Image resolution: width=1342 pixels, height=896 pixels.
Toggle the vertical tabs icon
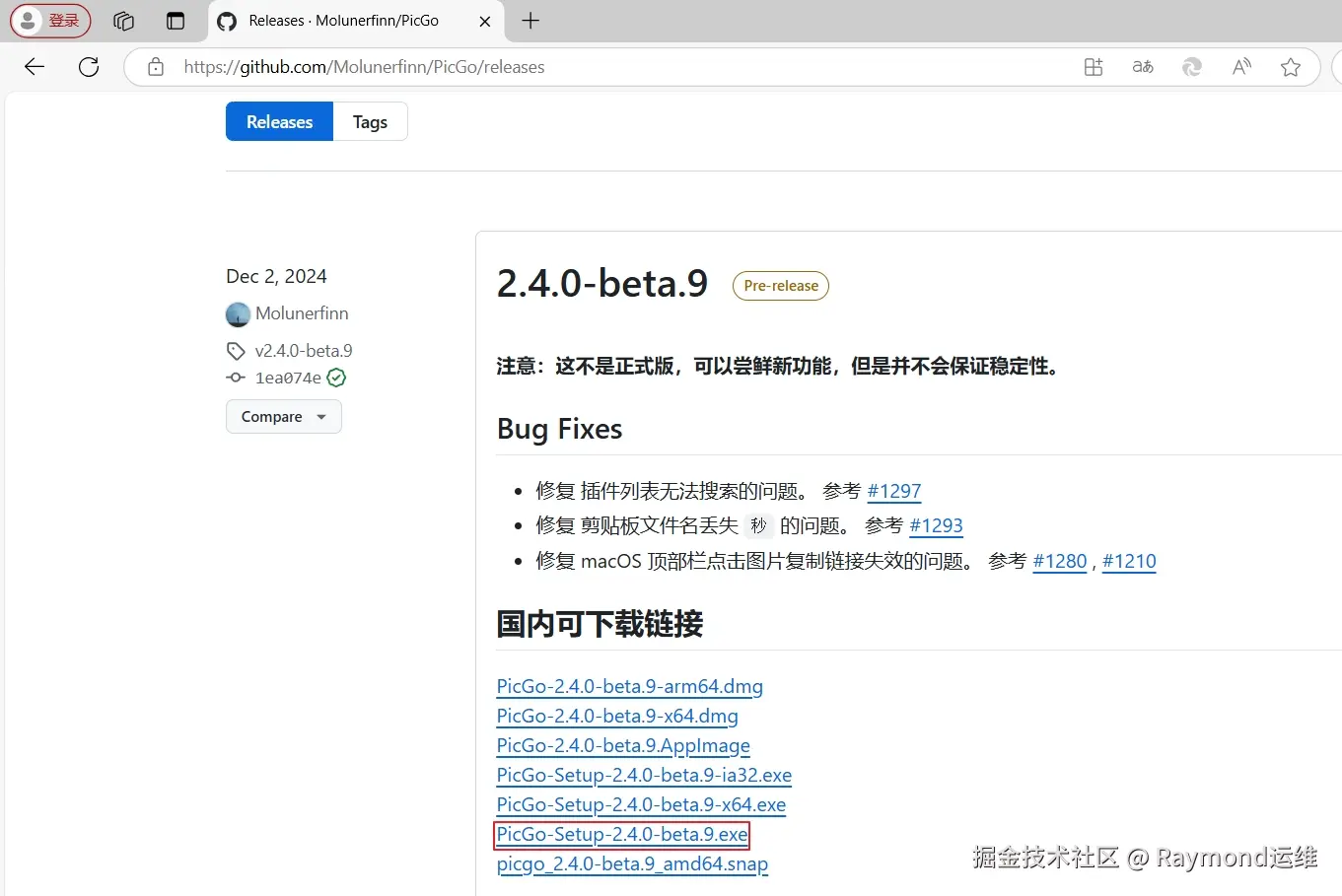click(176, 21)
